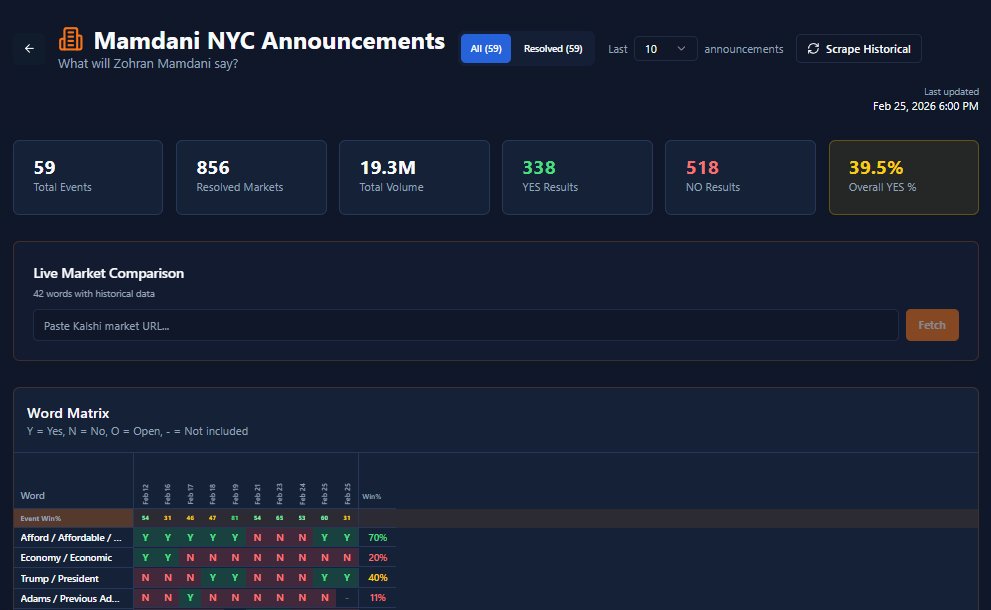Click the Adams / Previous Ad... row label
The width and height of the screenshot is (991, 610).
point(70,599)
